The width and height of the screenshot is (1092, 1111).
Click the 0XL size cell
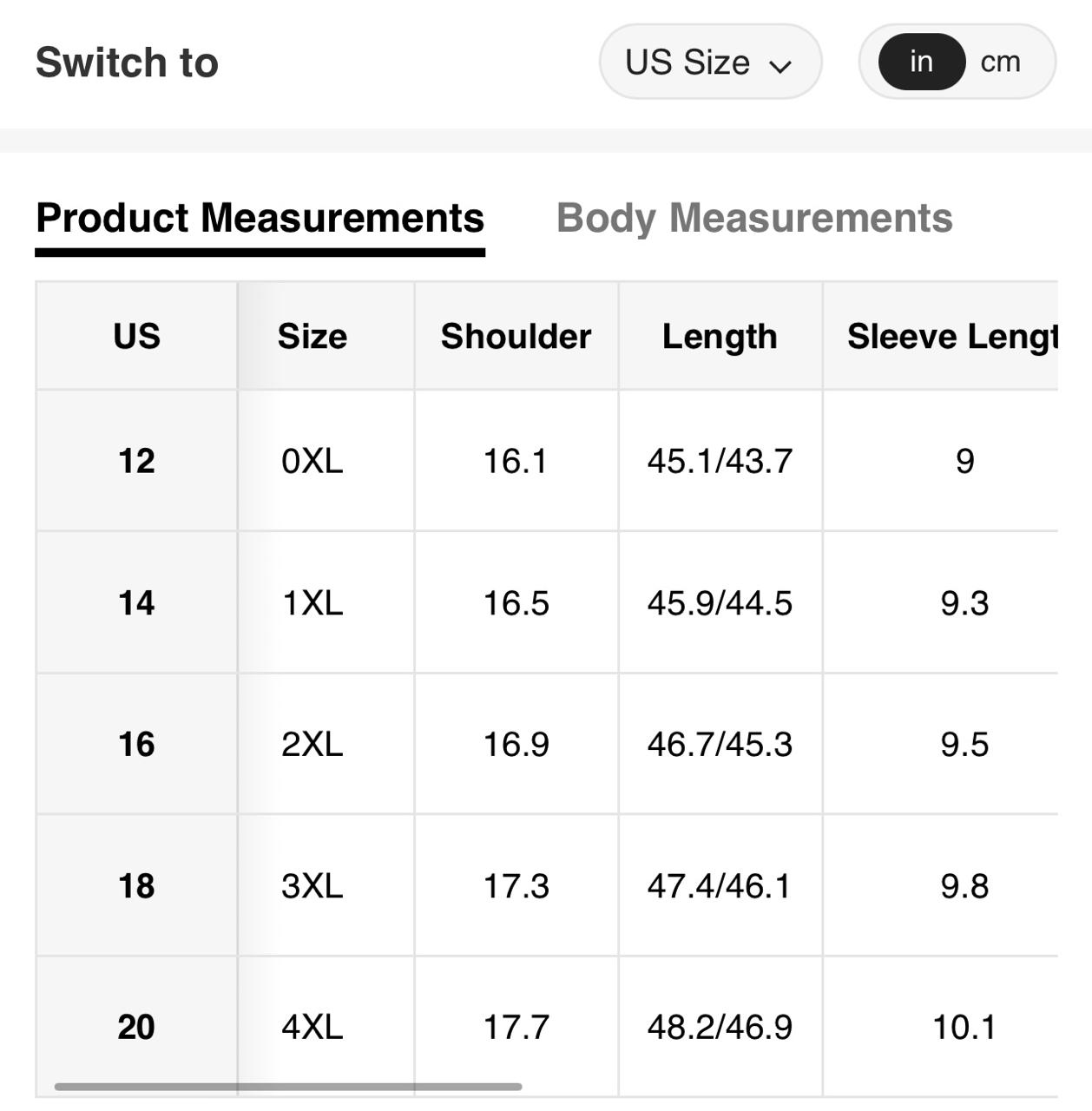[x=312, y=461]
